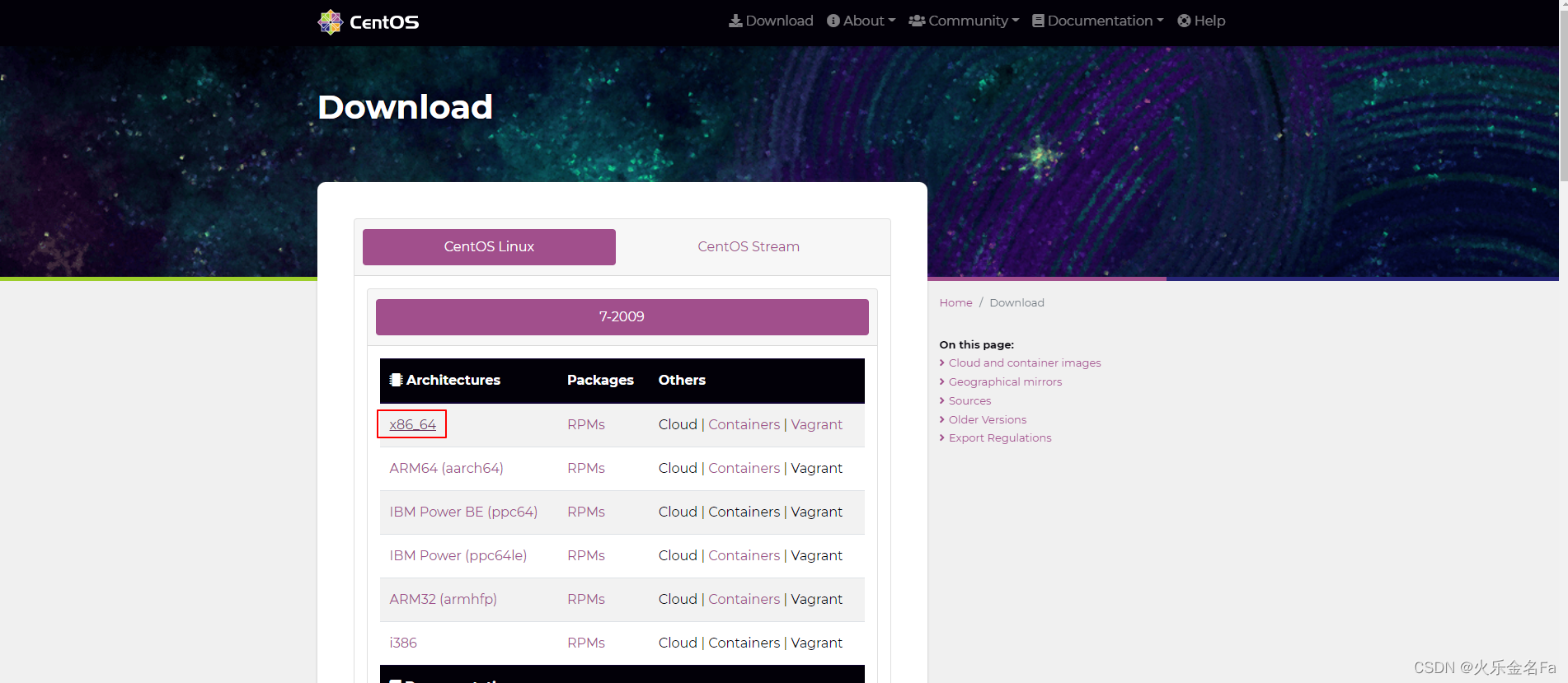This screenshot has width=1568, height=683.
Task: Click the Containers text in ppc64 BE row
Action: [x=744, y=512]
